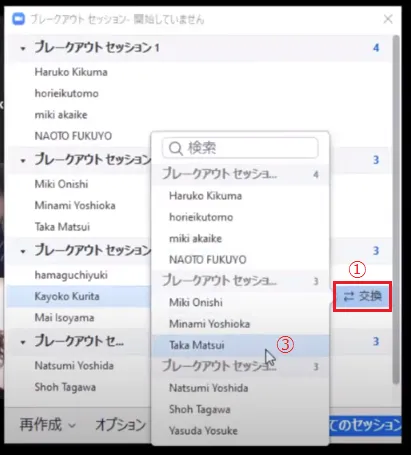
Task: Click participant count 4 of session 1 header
Action: tap(376, 48)
